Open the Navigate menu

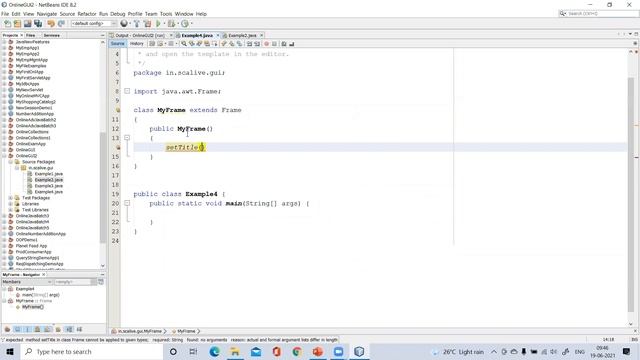coord(47,14)
